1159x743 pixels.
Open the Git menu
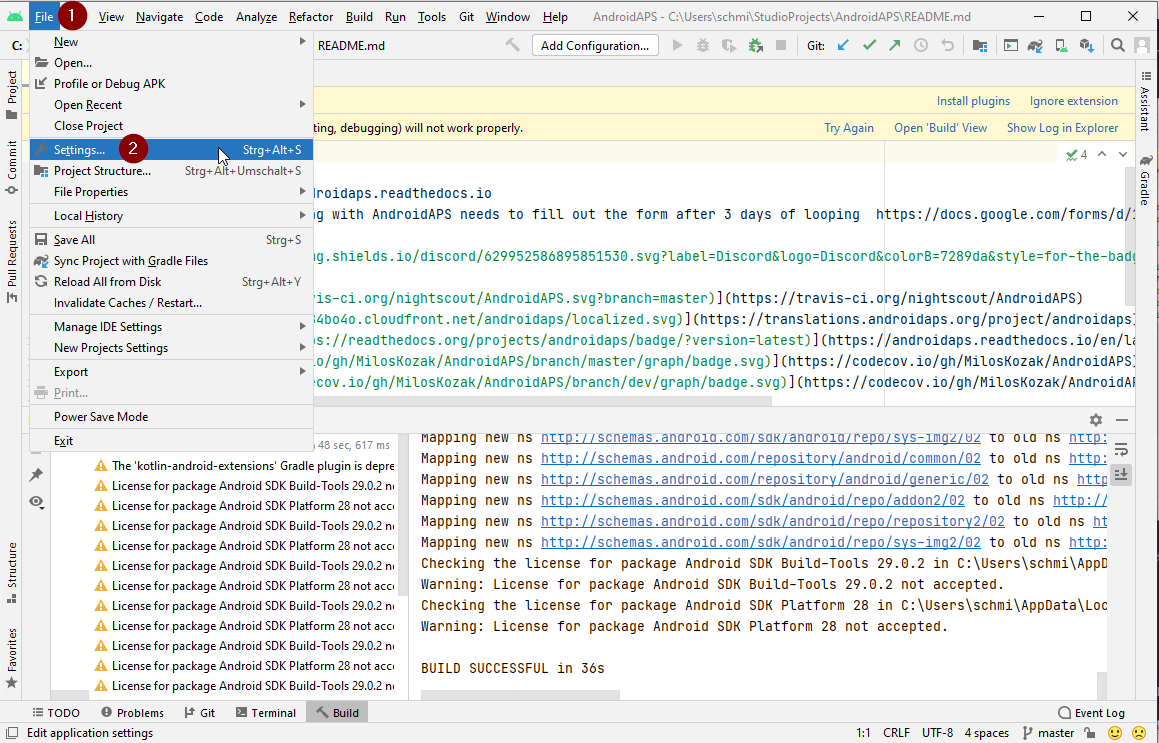coord(466,16)
